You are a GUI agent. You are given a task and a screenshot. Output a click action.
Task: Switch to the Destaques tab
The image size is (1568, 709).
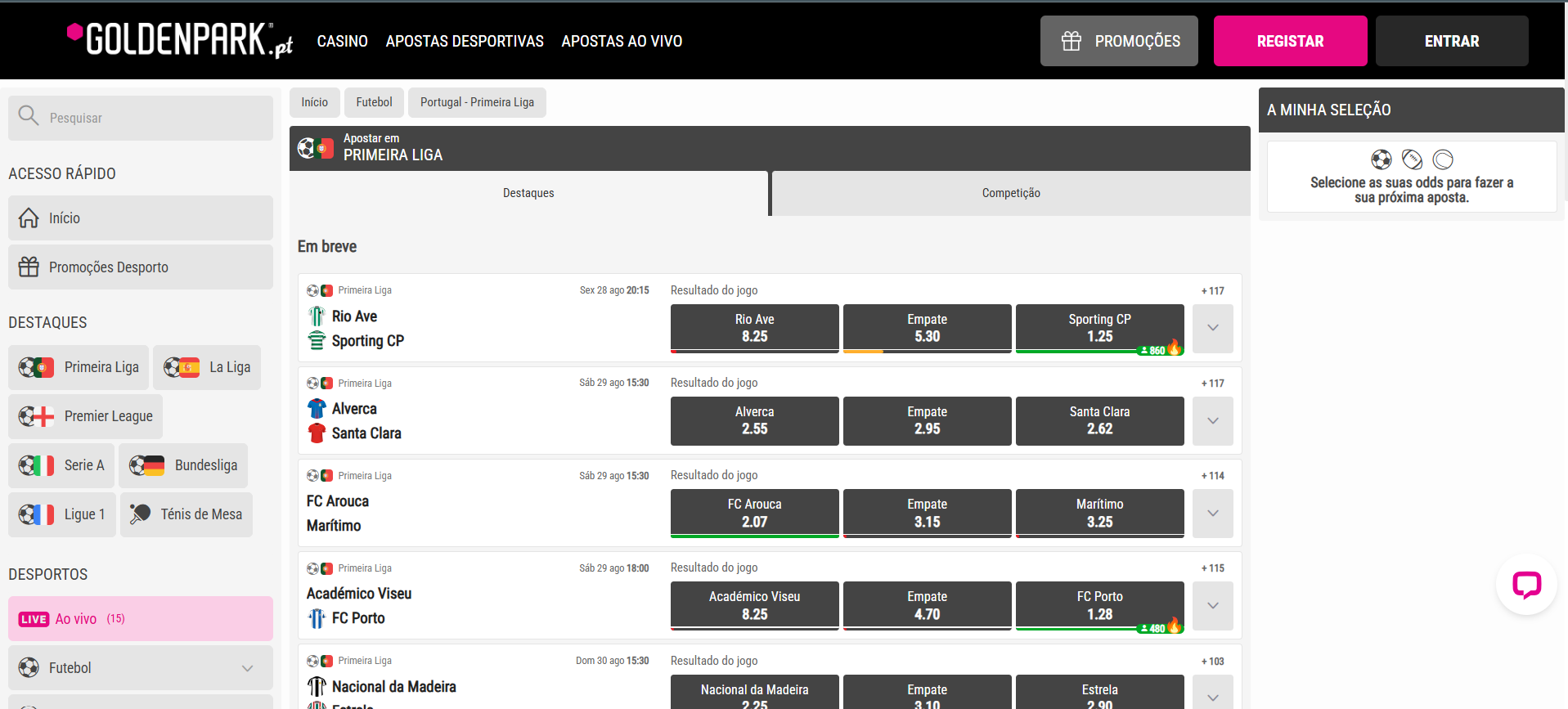coord(528,193)
